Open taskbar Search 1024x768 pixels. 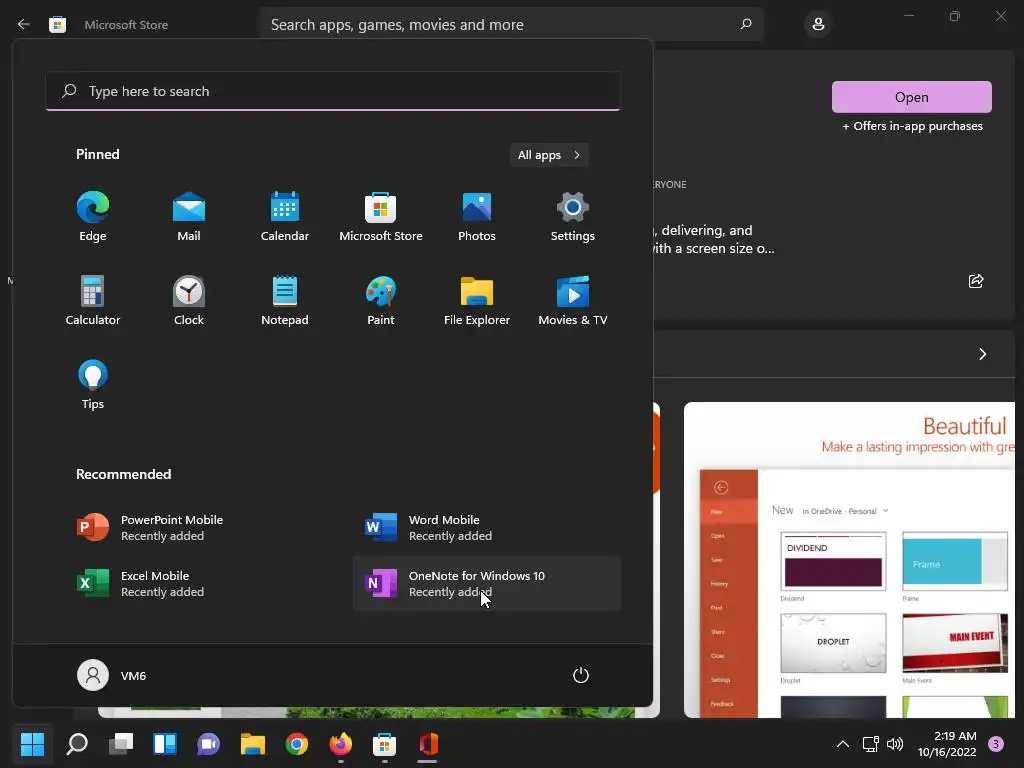click(x=77, y=744)
